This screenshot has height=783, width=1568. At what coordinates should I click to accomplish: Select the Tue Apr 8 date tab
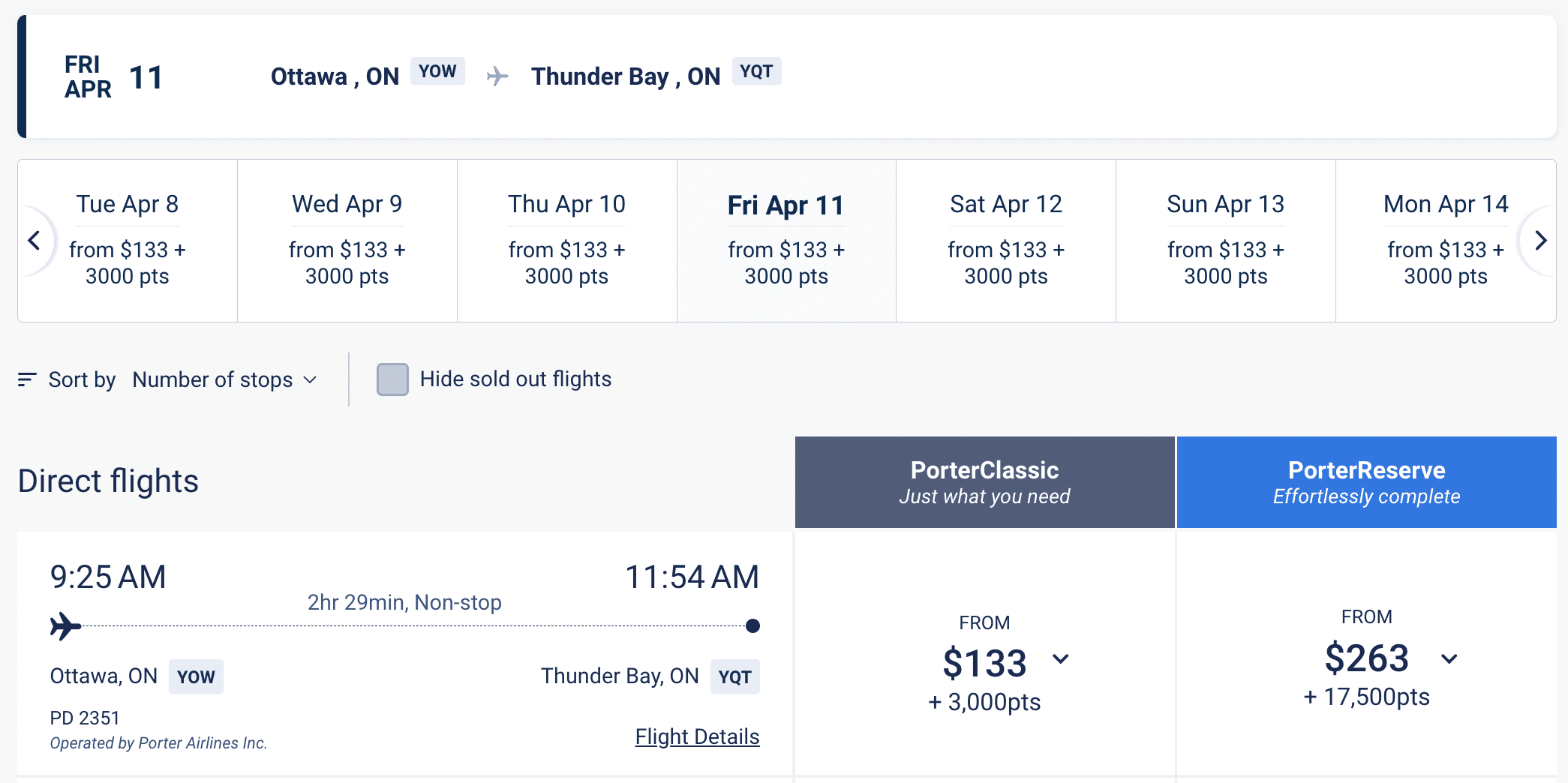[128, 240]
